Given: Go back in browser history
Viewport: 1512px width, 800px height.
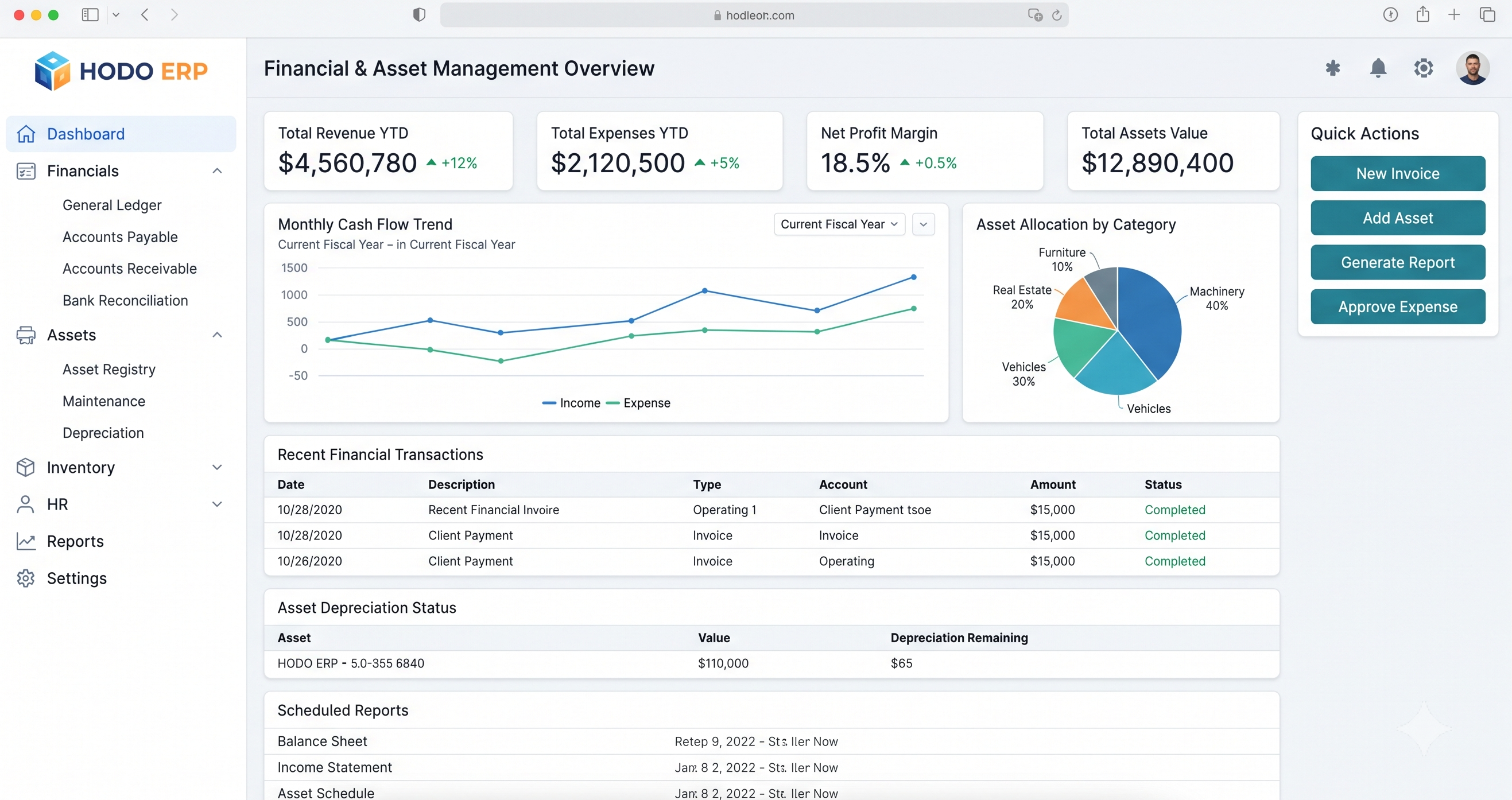Looking at the screenshot, I should click(x=145, y=15).
